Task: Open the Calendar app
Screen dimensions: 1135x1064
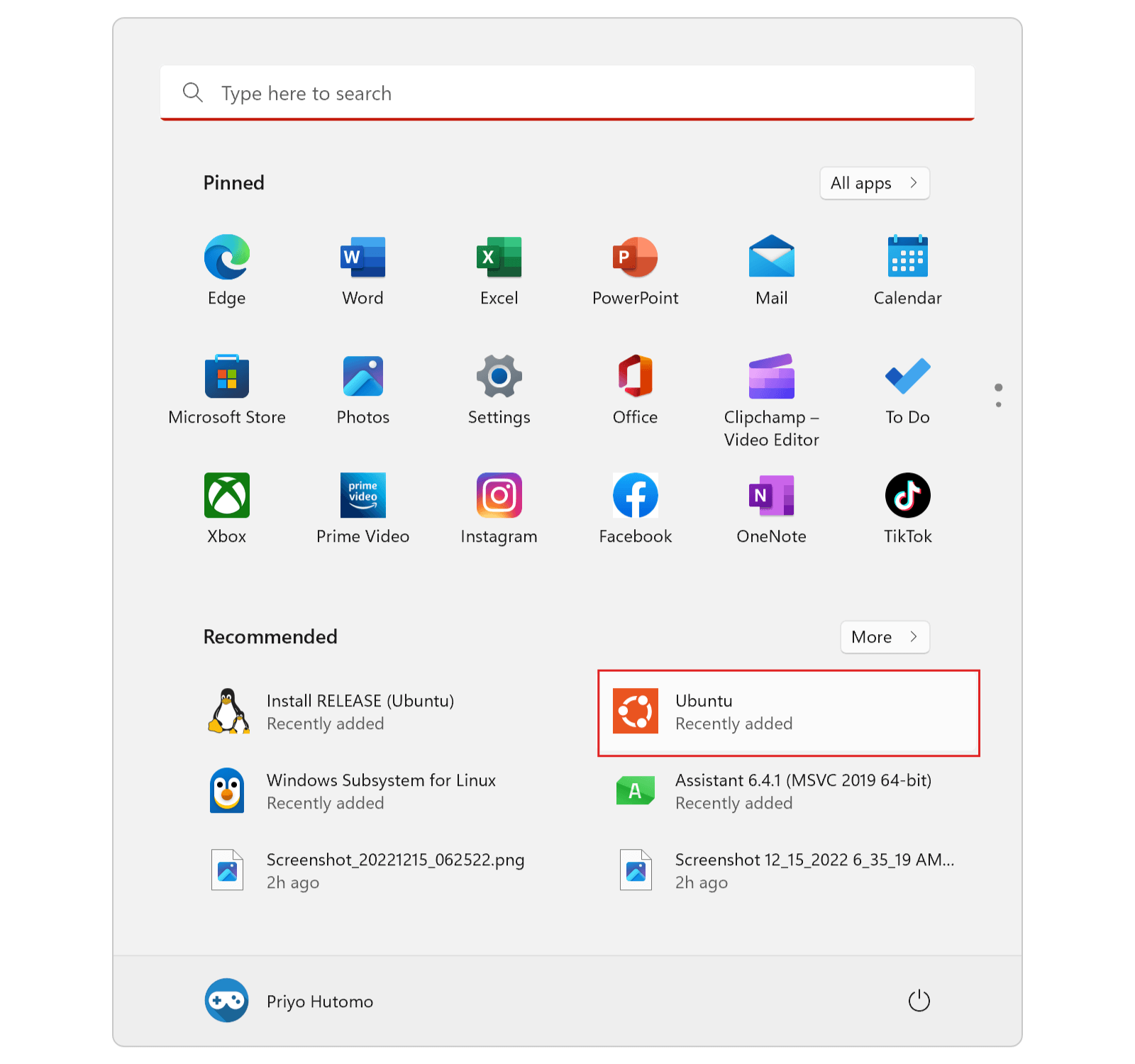Action: tap(908, 270)
